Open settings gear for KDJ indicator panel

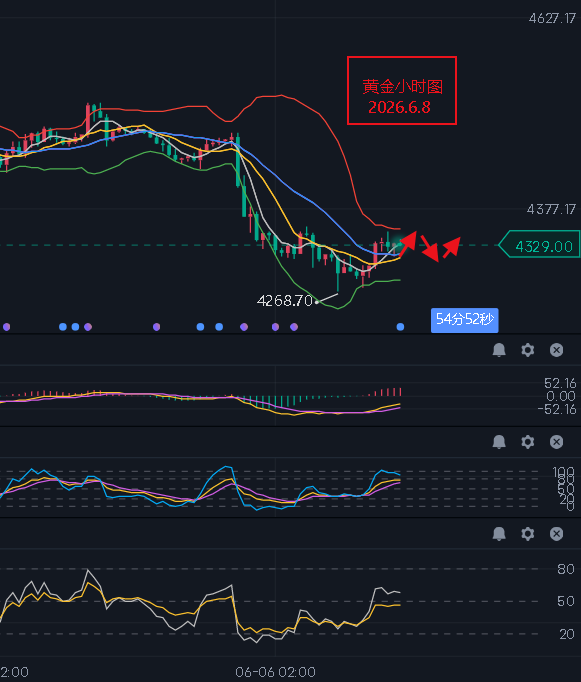(x=528, y=441)
